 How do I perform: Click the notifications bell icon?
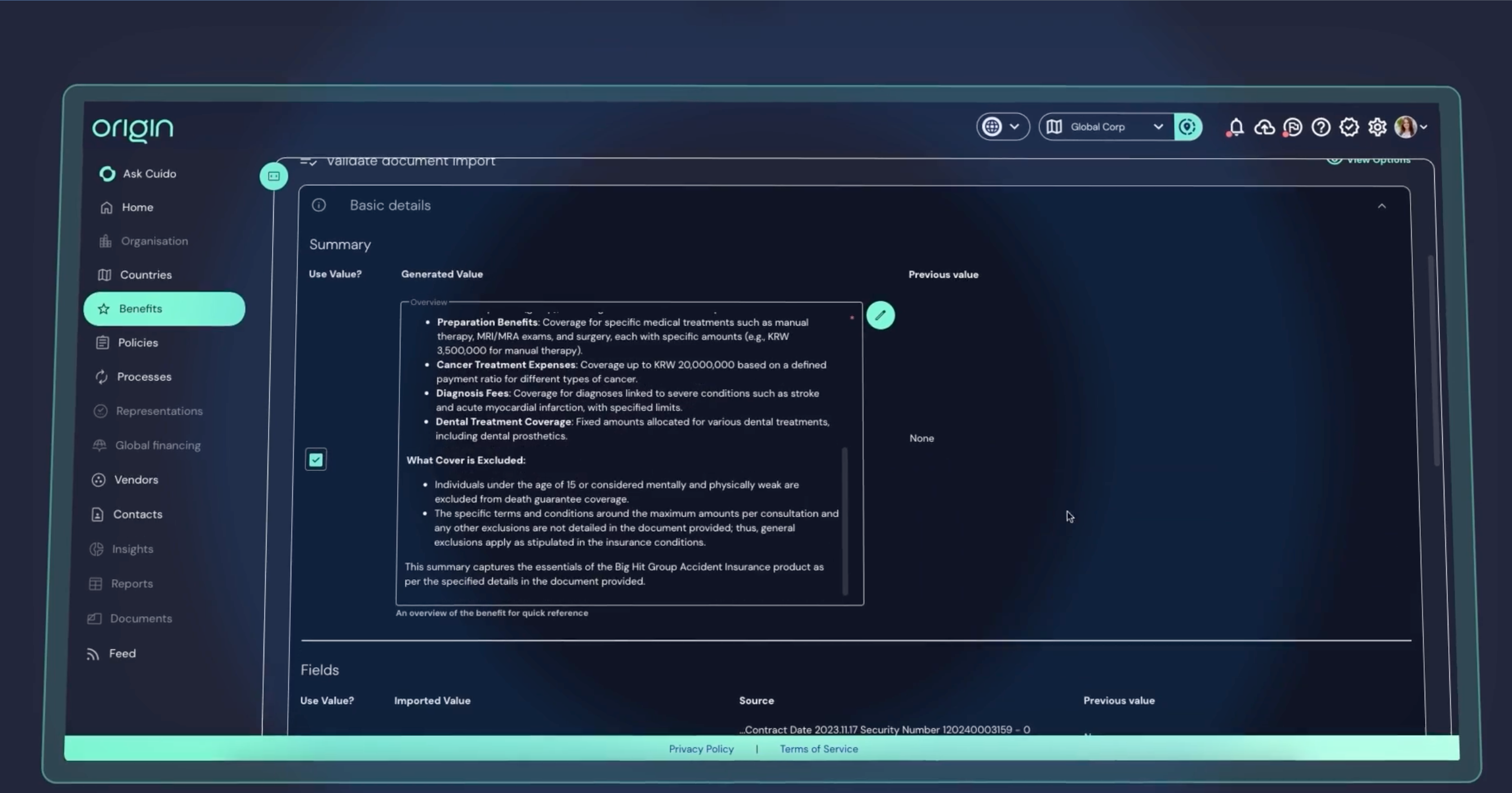coord(1236,127)
